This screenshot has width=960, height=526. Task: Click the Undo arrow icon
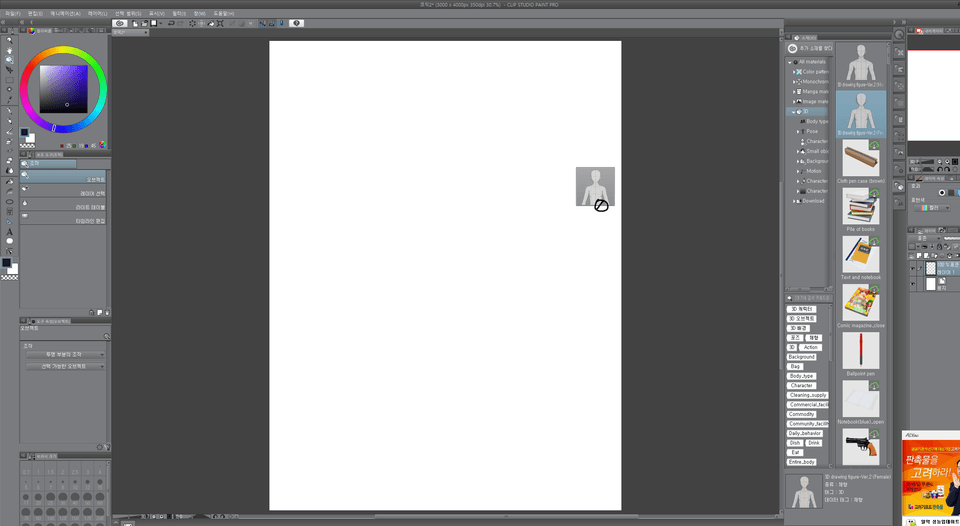(171, 23)
